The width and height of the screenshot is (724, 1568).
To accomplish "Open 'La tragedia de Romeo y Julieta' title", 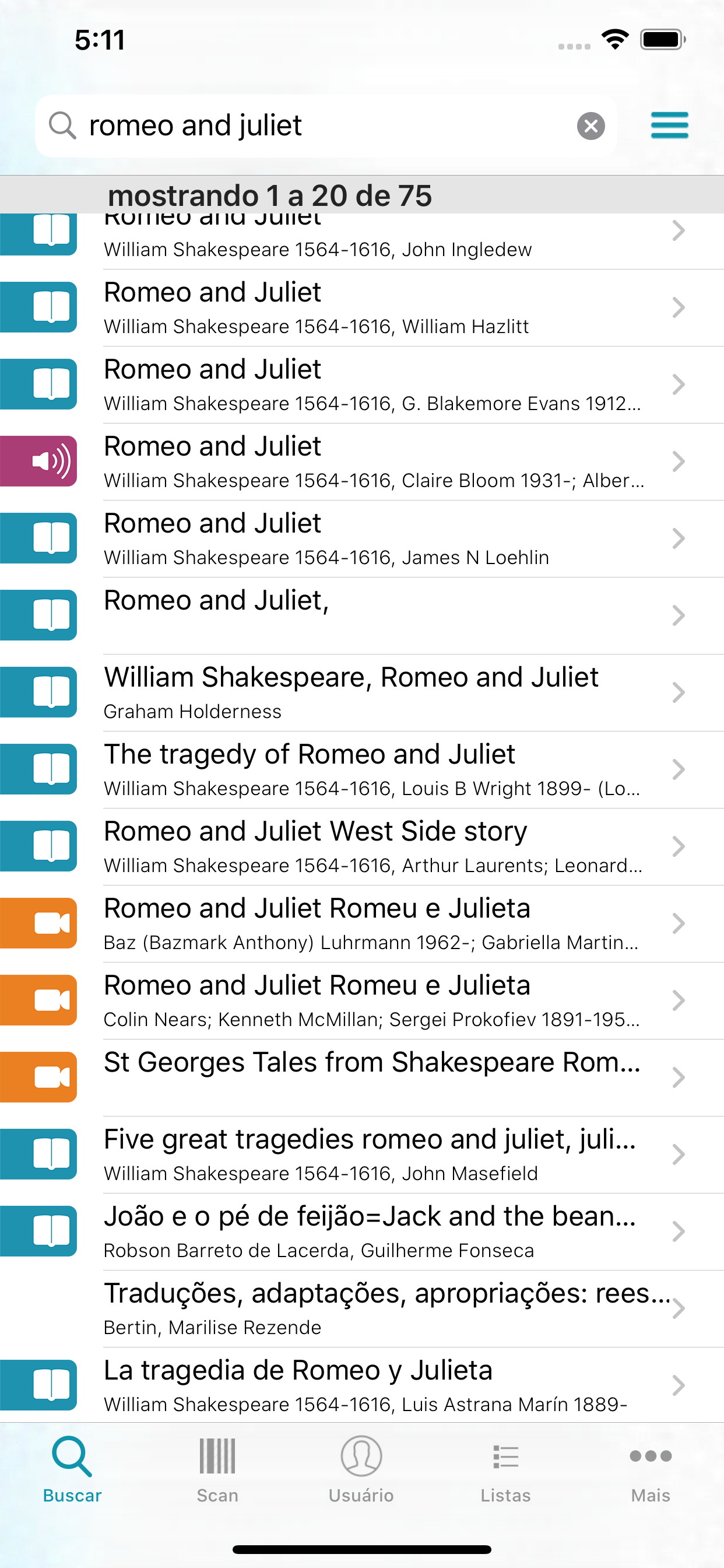I will [x=298, y=1371].
